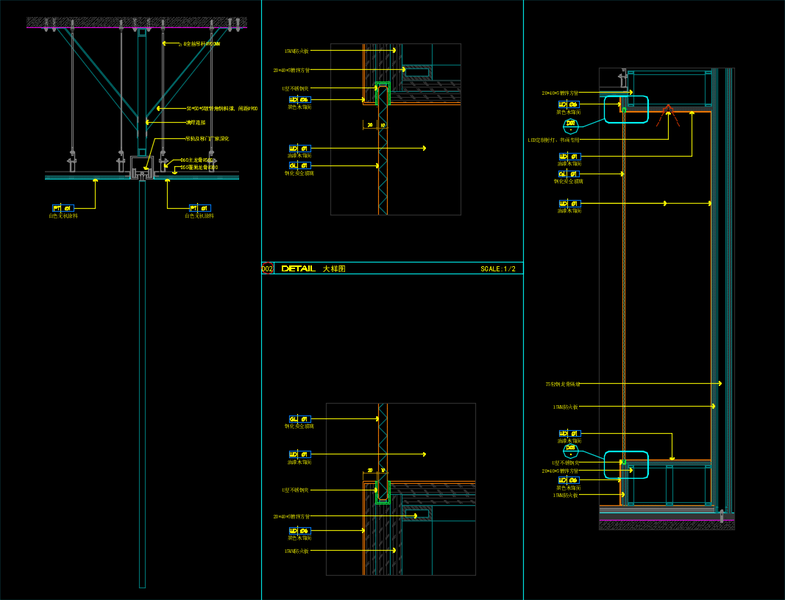785x600 pixels.
Task: Select the dimension marks in the upper middle detail
Action: (375, 125)
